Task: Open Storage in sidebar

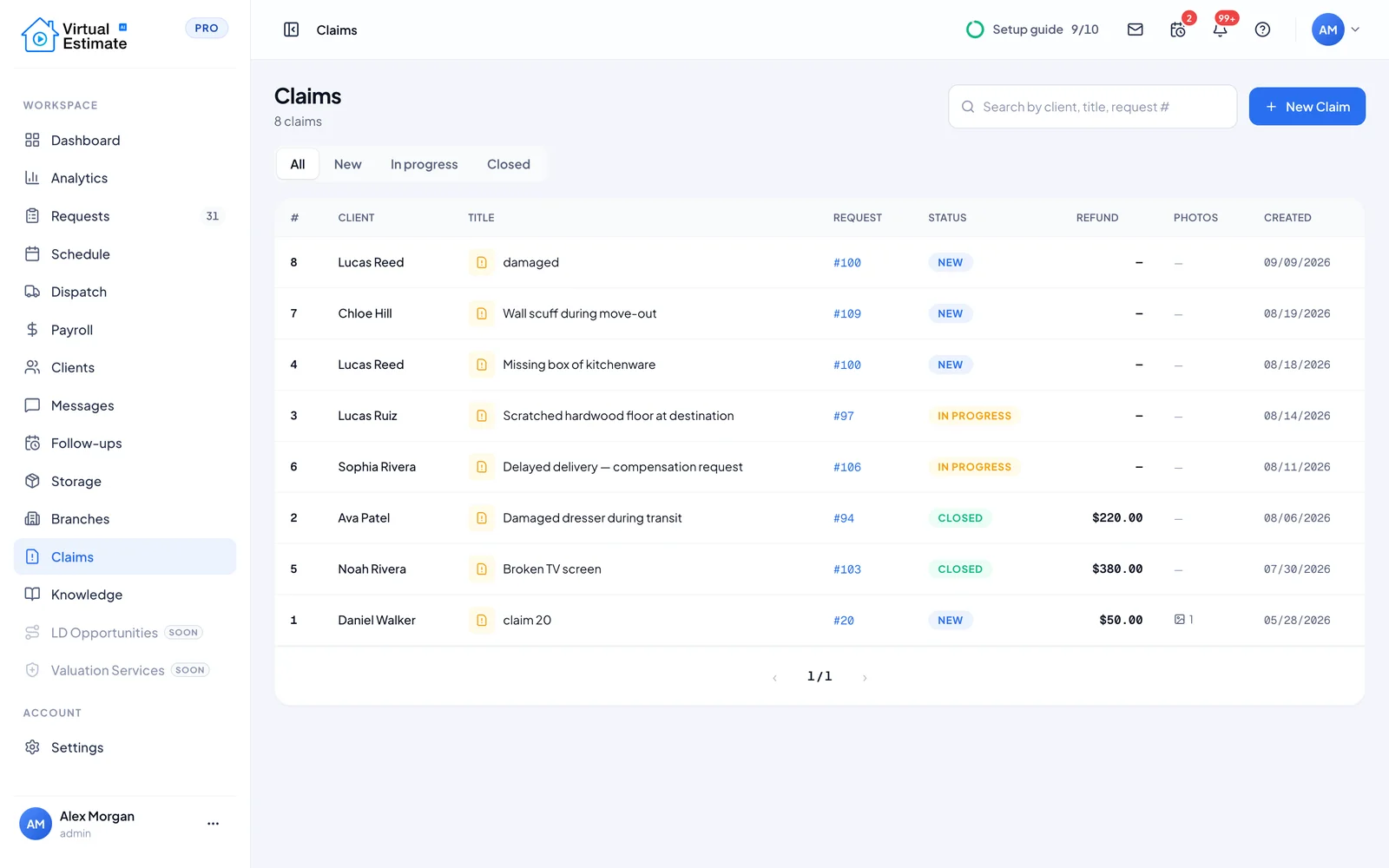Action: click(x=125, y=481)
